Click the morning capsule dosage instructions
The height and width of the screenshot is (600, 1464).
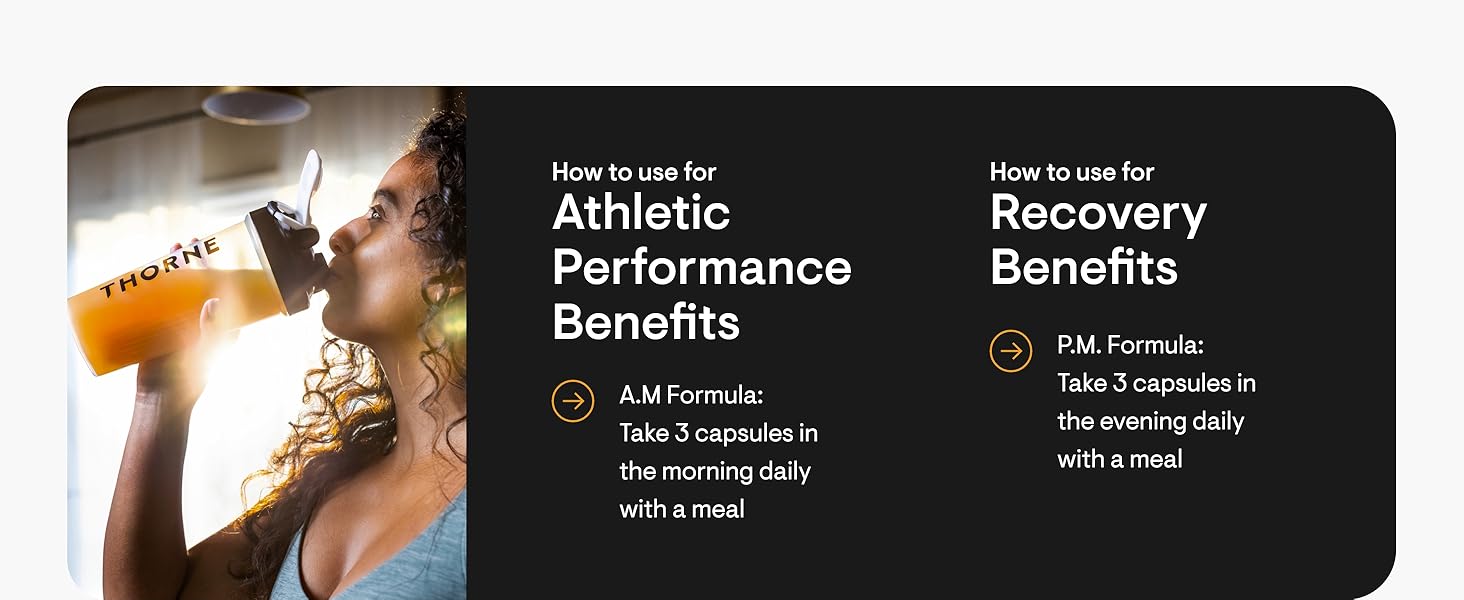717,452
